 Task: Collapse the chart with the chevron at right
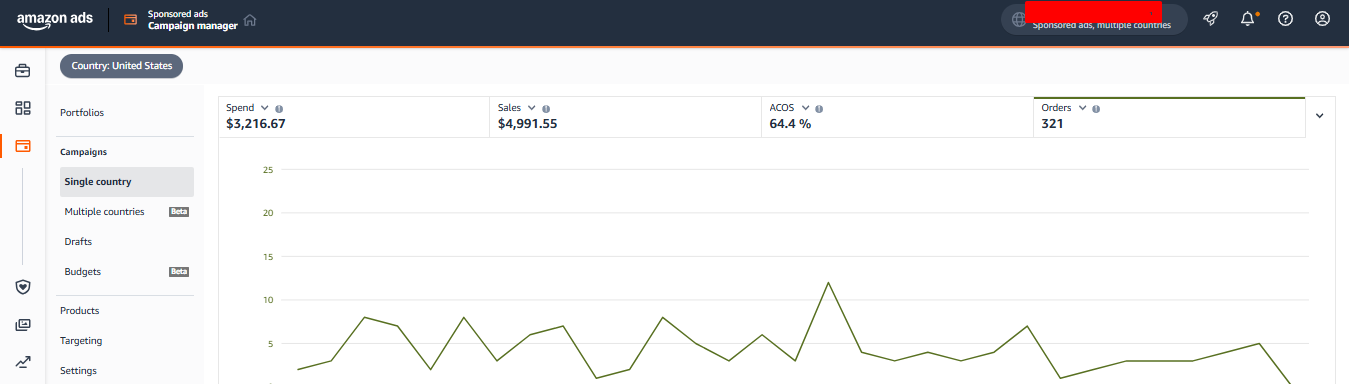click(x=1319, y=116)
